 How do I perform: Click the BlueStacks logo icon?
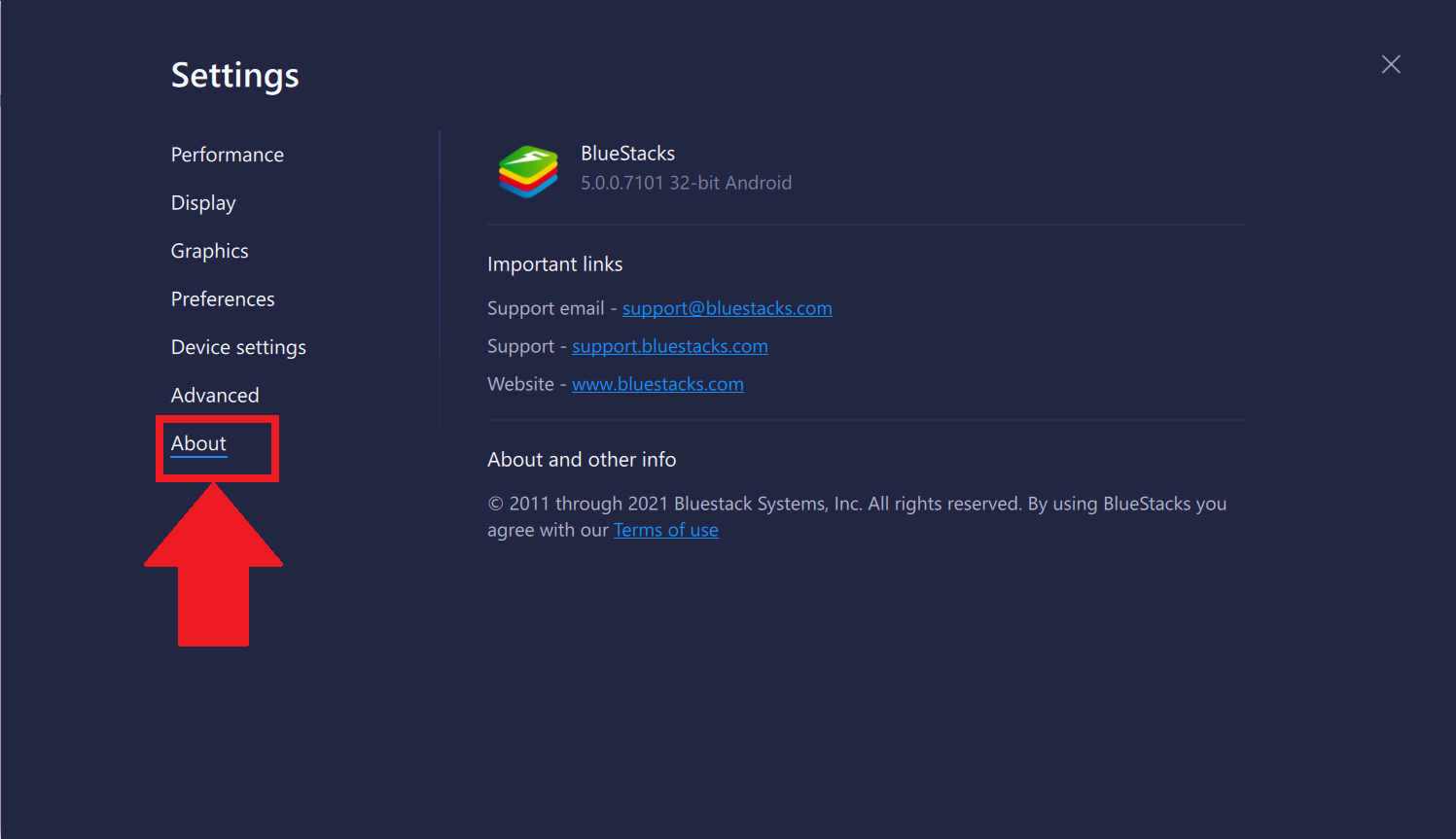coord(528,172)
